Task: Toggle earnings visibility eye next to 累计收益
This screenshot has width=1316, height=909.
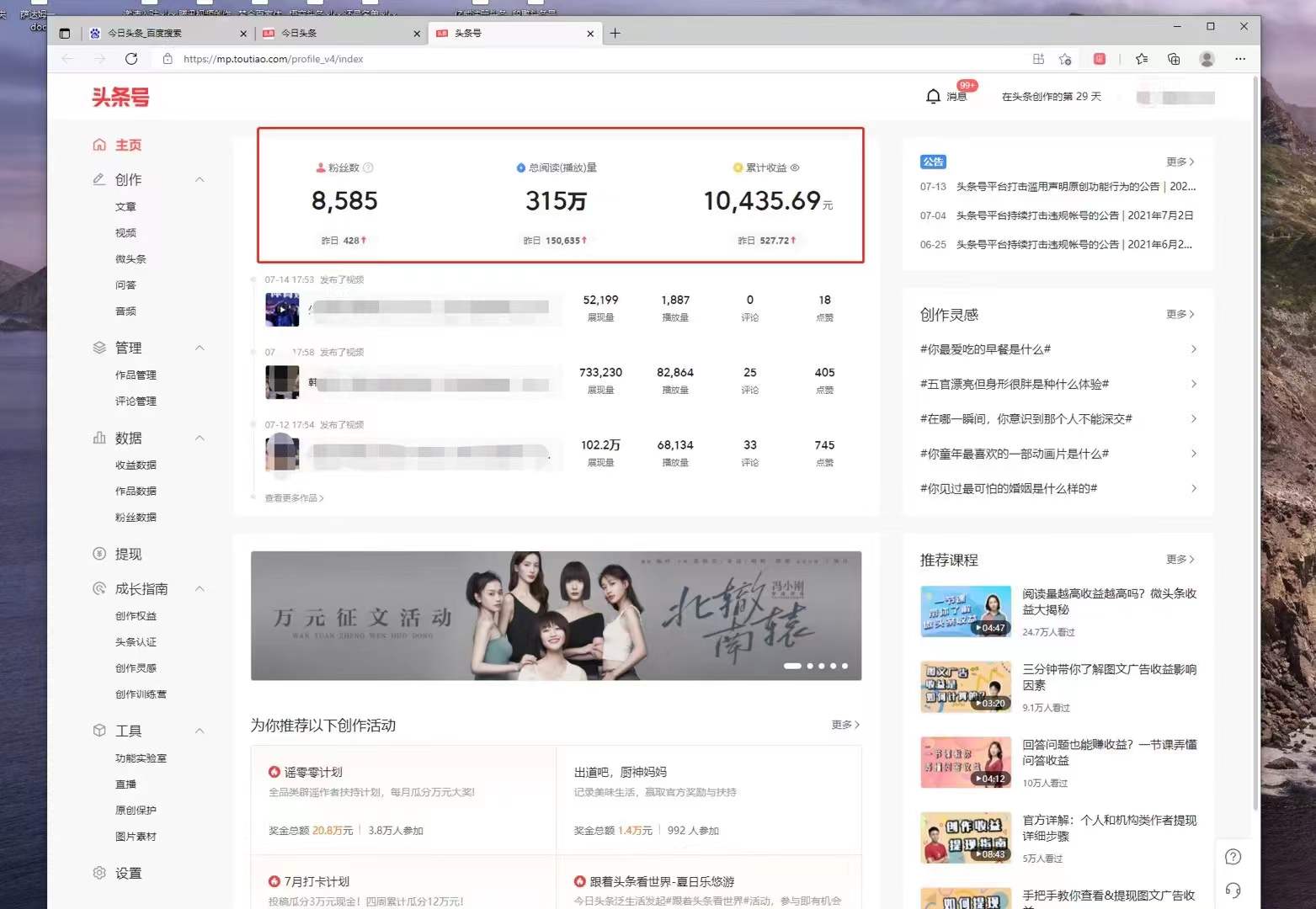Action: pyautogui.click(x=795, y=167)
